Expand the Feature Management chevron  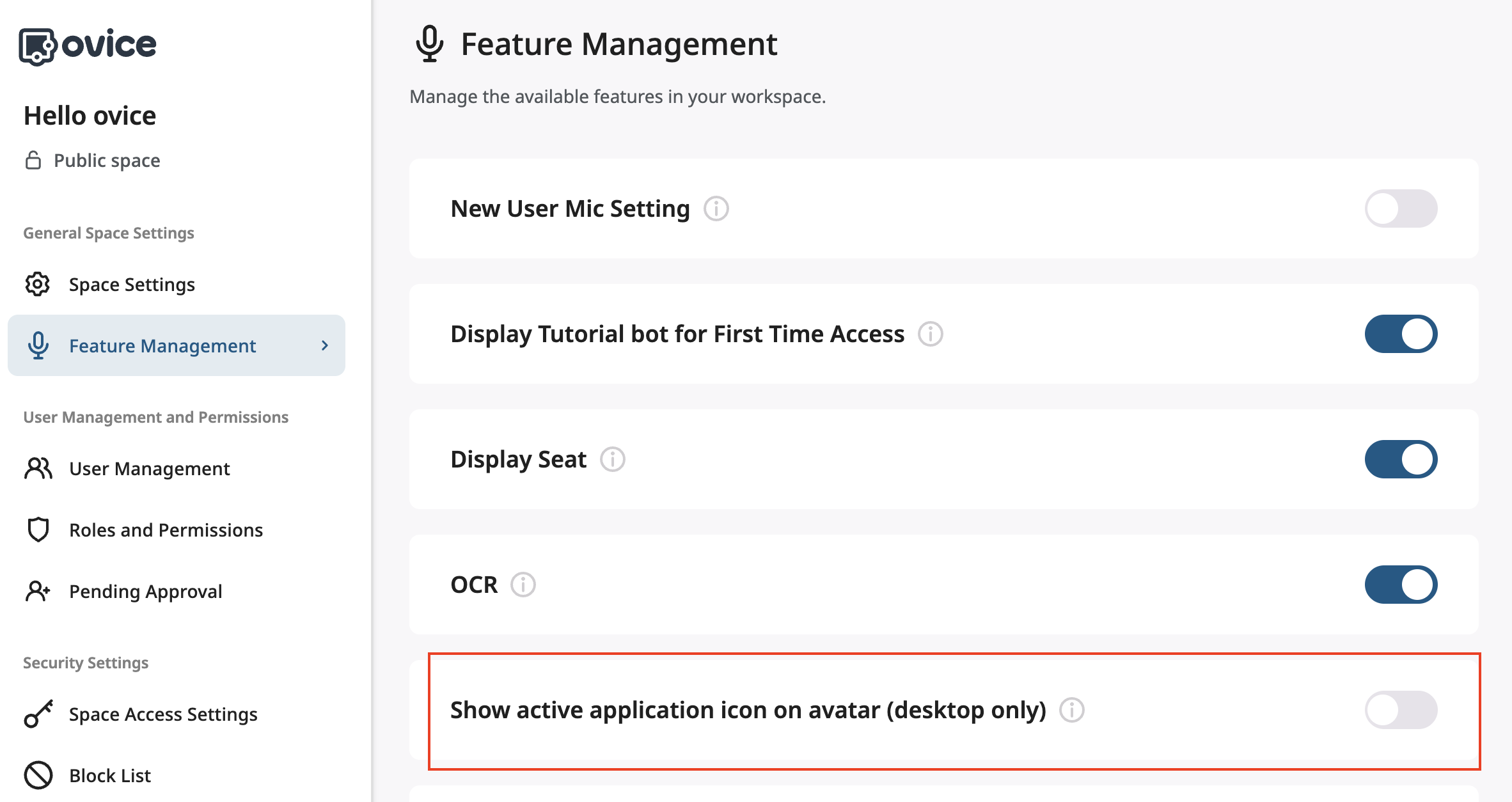point(325,345)
